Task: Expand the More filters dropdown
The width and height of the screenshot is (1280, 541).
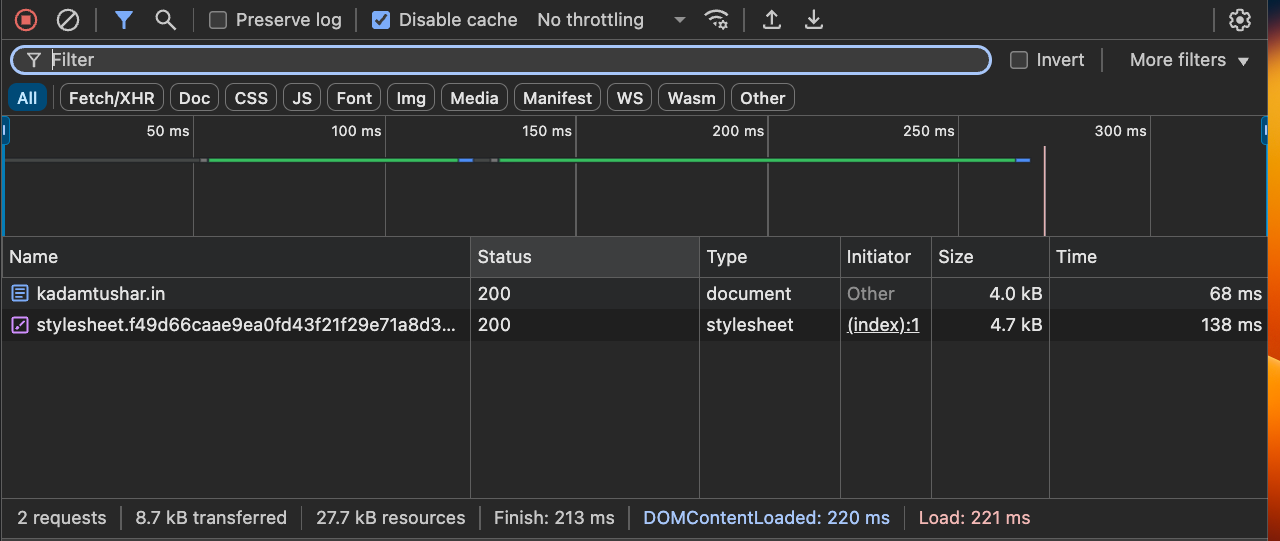Action: 1189,60
